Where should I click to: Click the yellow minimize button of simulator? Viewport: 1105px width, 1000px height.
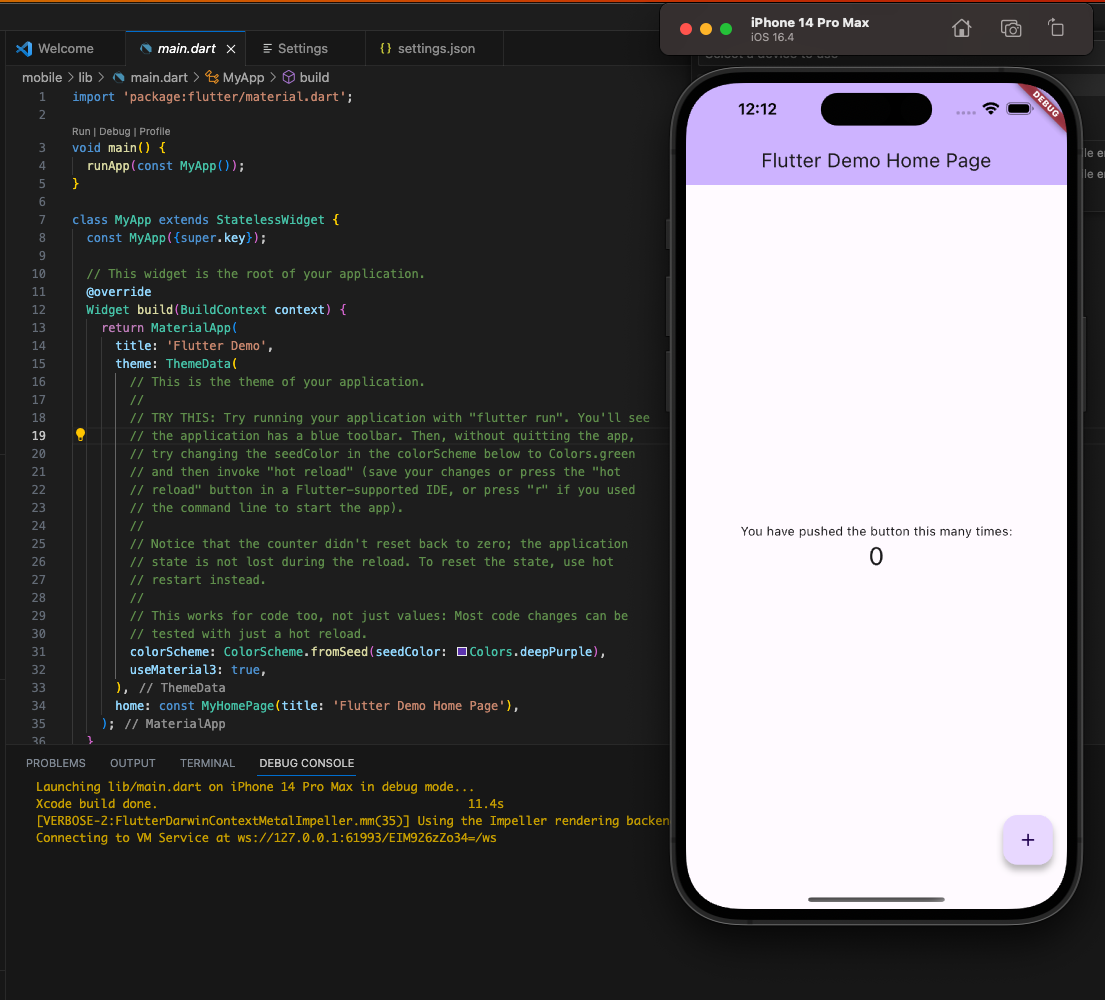706,29
